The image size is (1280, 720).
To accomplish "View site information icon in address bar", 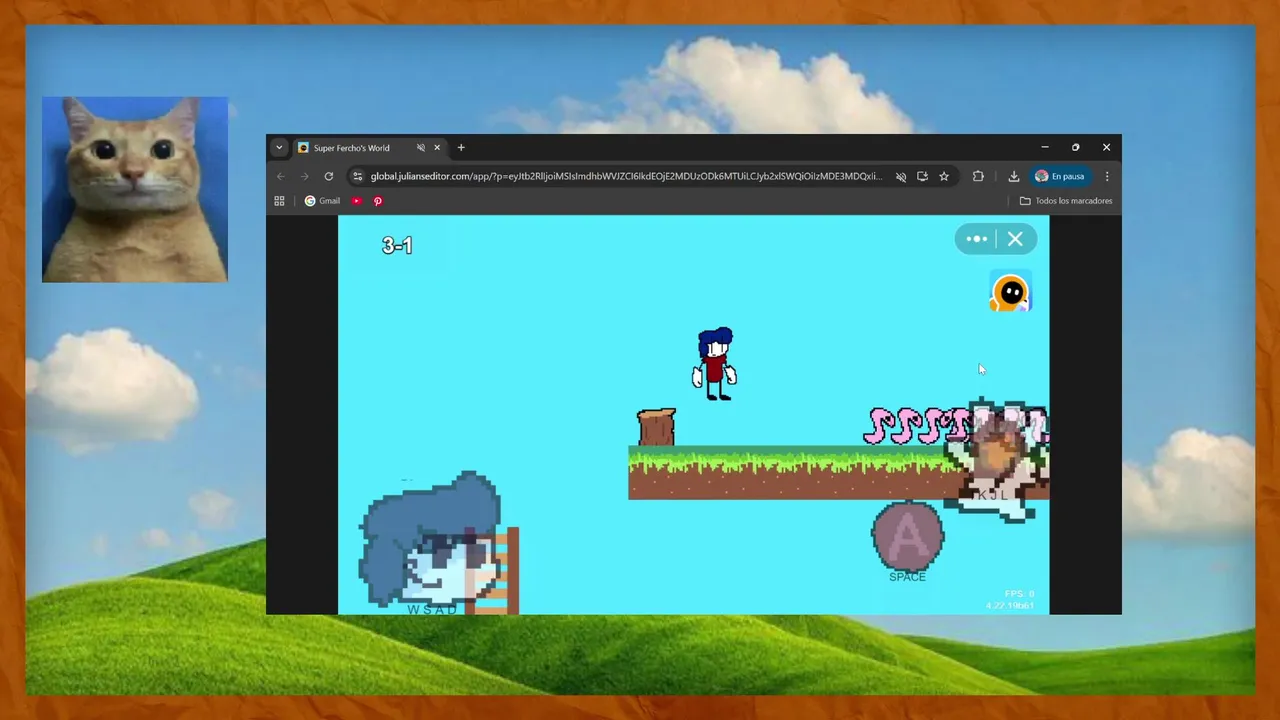I will tap(357, 176).
